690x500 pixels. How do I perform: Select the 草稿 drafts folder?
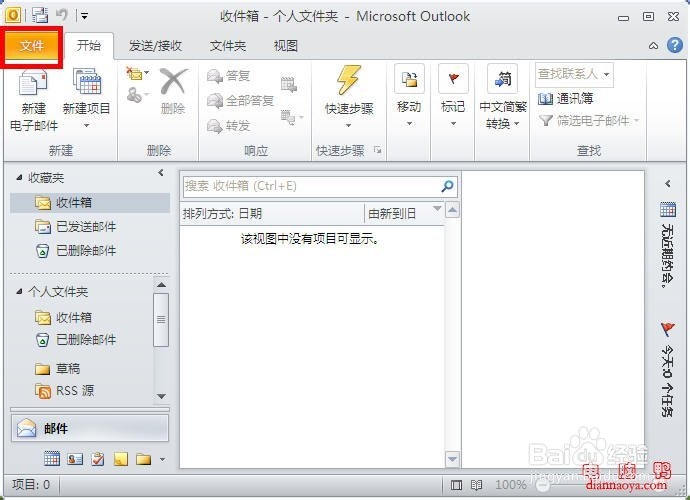coord(58,368)
